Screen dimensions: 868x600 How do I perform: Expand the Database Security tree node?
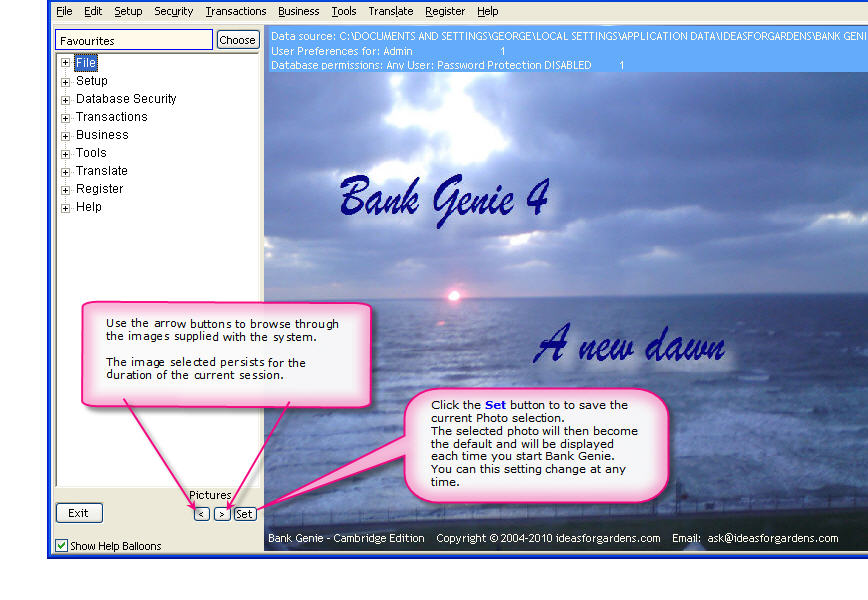[x=65, y=100]
